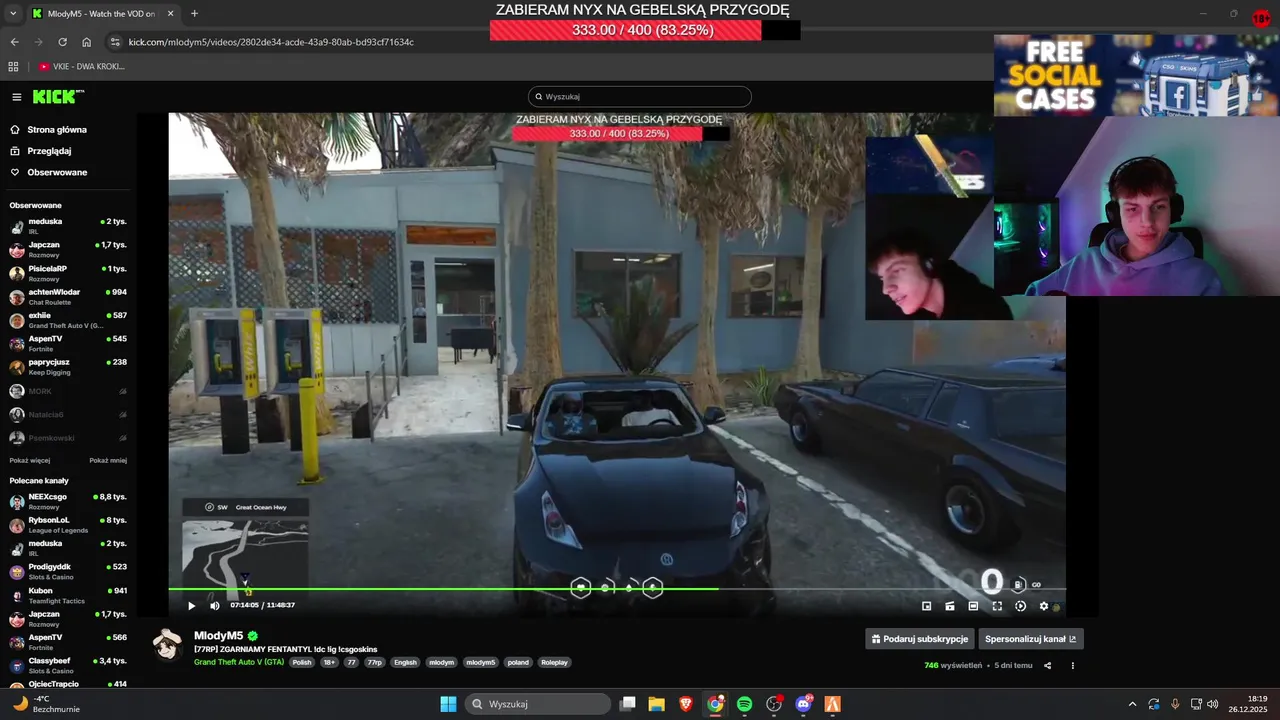Open a new browser tab
The height and width of the screenshot is (720, 1280).
pyautogui.click(x=194, y=14)
